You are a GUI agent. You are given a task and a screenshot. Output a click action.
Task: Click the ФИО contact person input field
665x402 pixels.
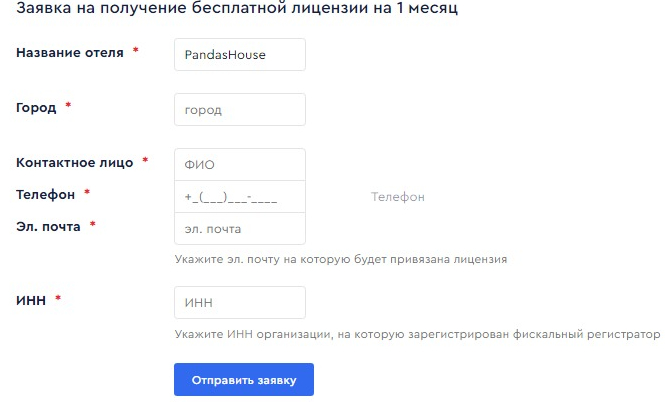(240, 165)
